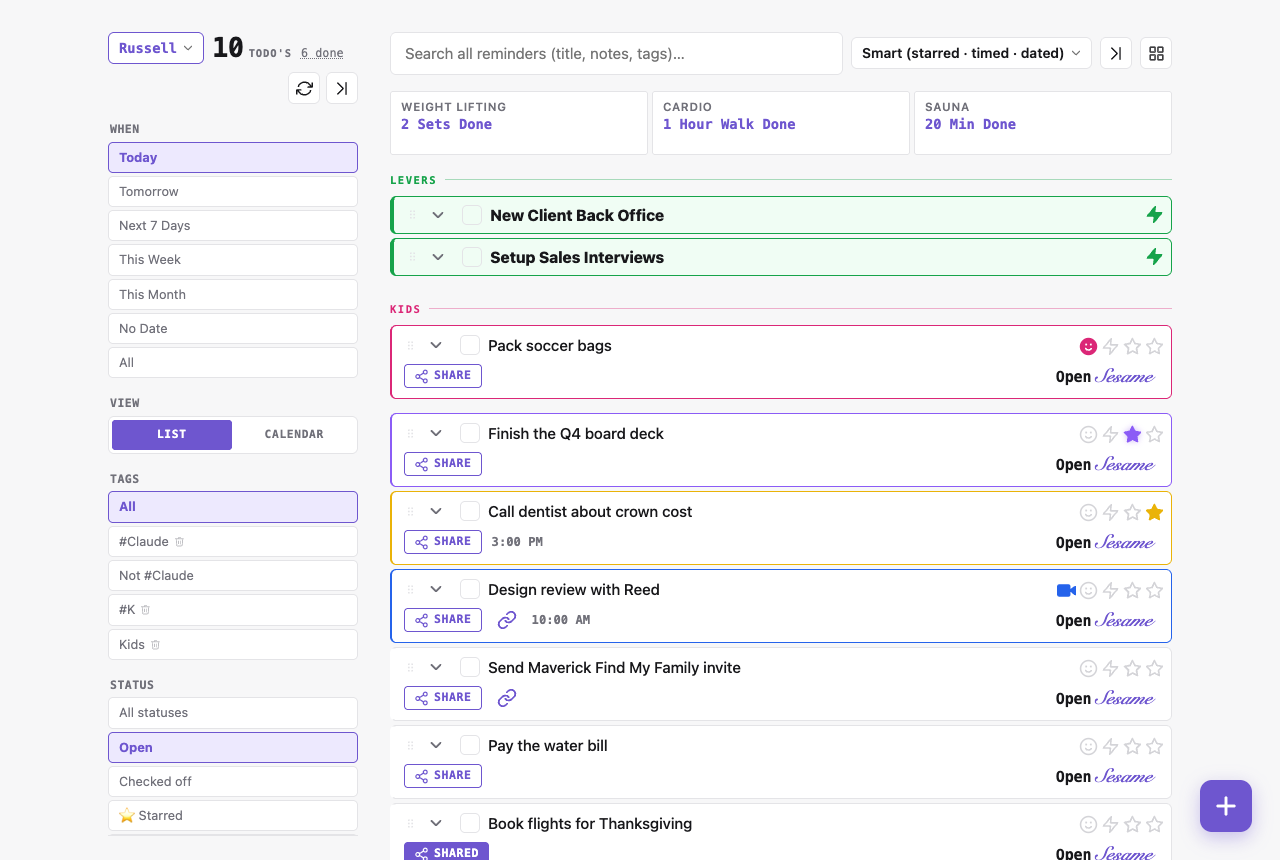Delete the #K tag with trash icon
Image resolution: width=1280 pixels, height=860 pixels.
click(146, 610)
